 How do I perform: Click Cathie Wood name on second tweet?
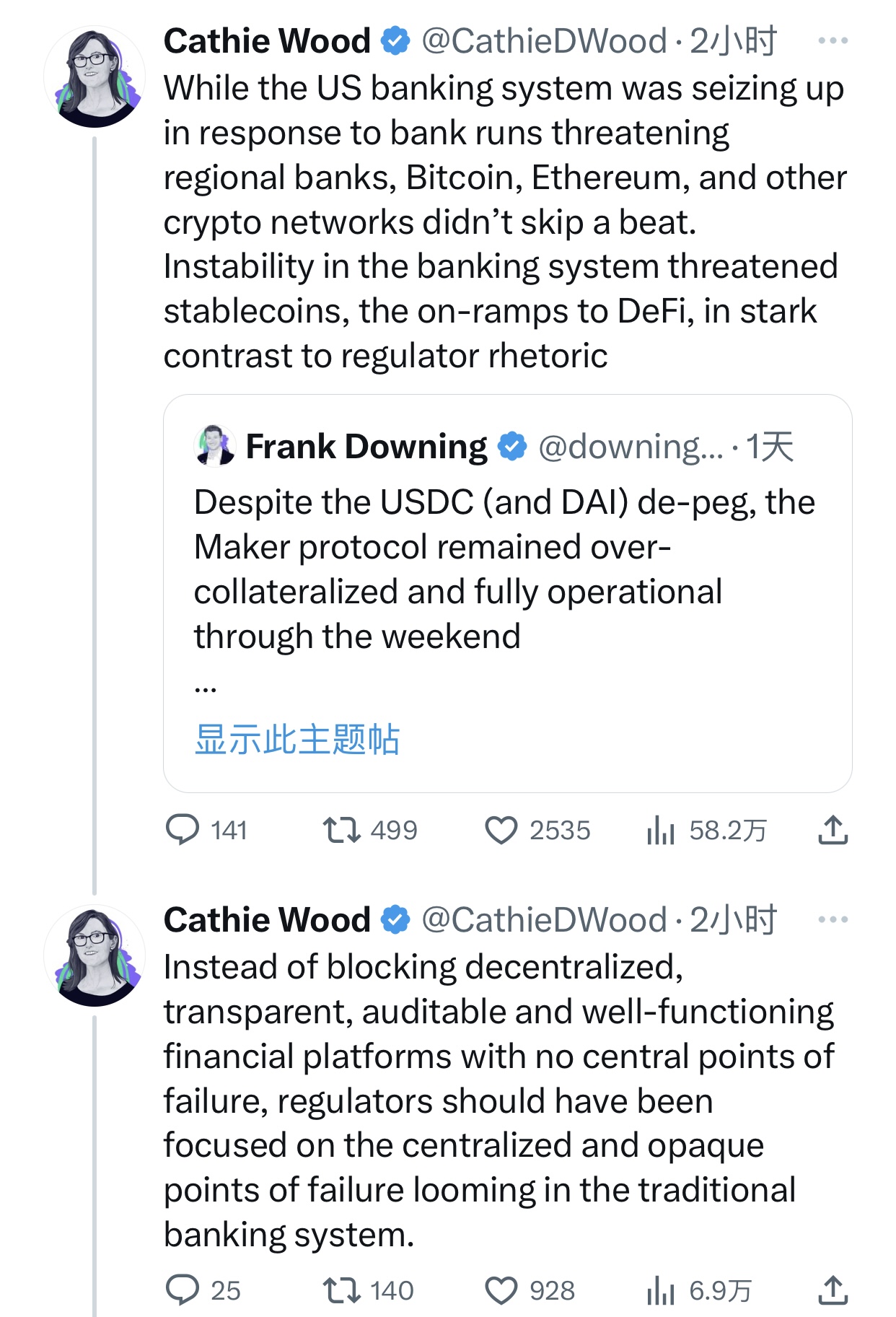click(x=267, y=920)
